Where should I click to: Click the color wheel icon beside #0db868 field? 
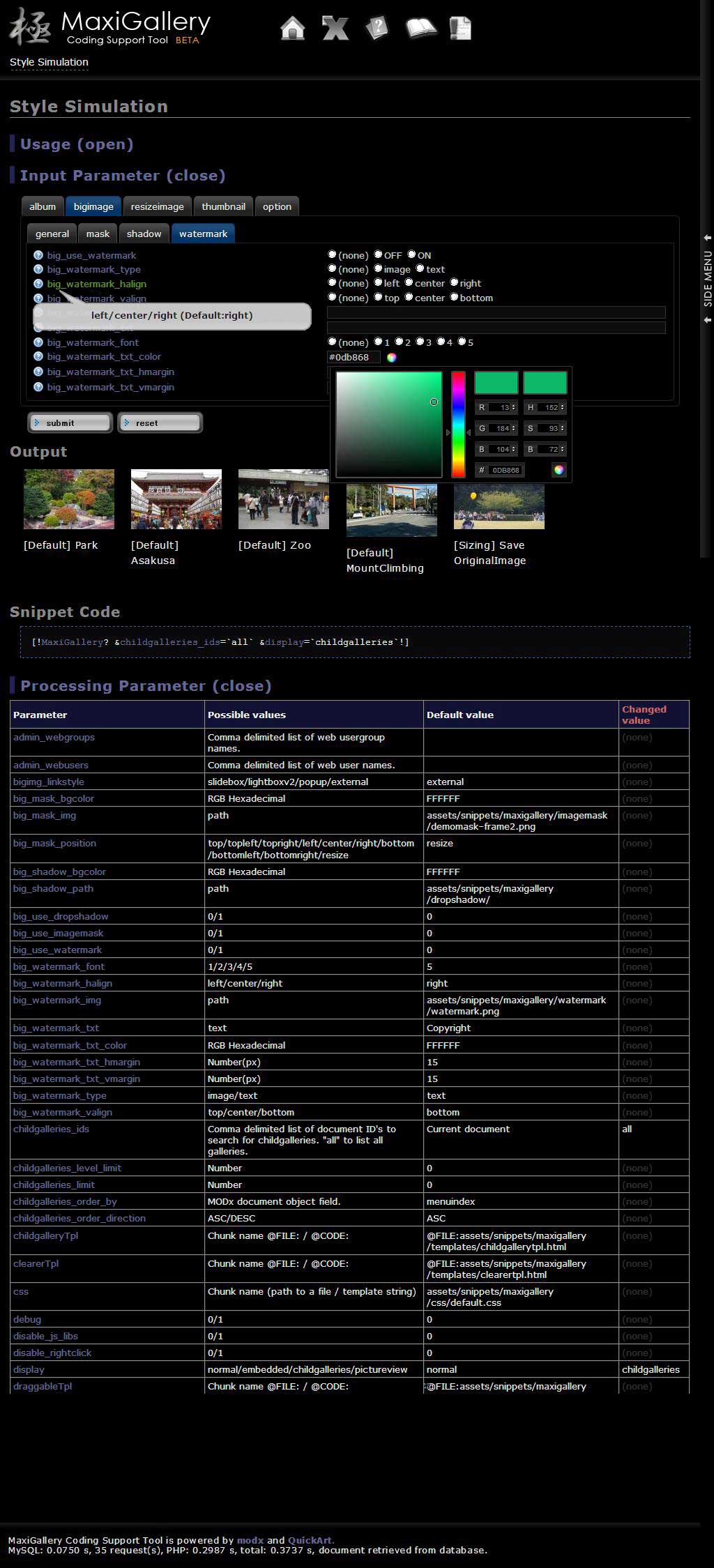click(x=392, y=358)
